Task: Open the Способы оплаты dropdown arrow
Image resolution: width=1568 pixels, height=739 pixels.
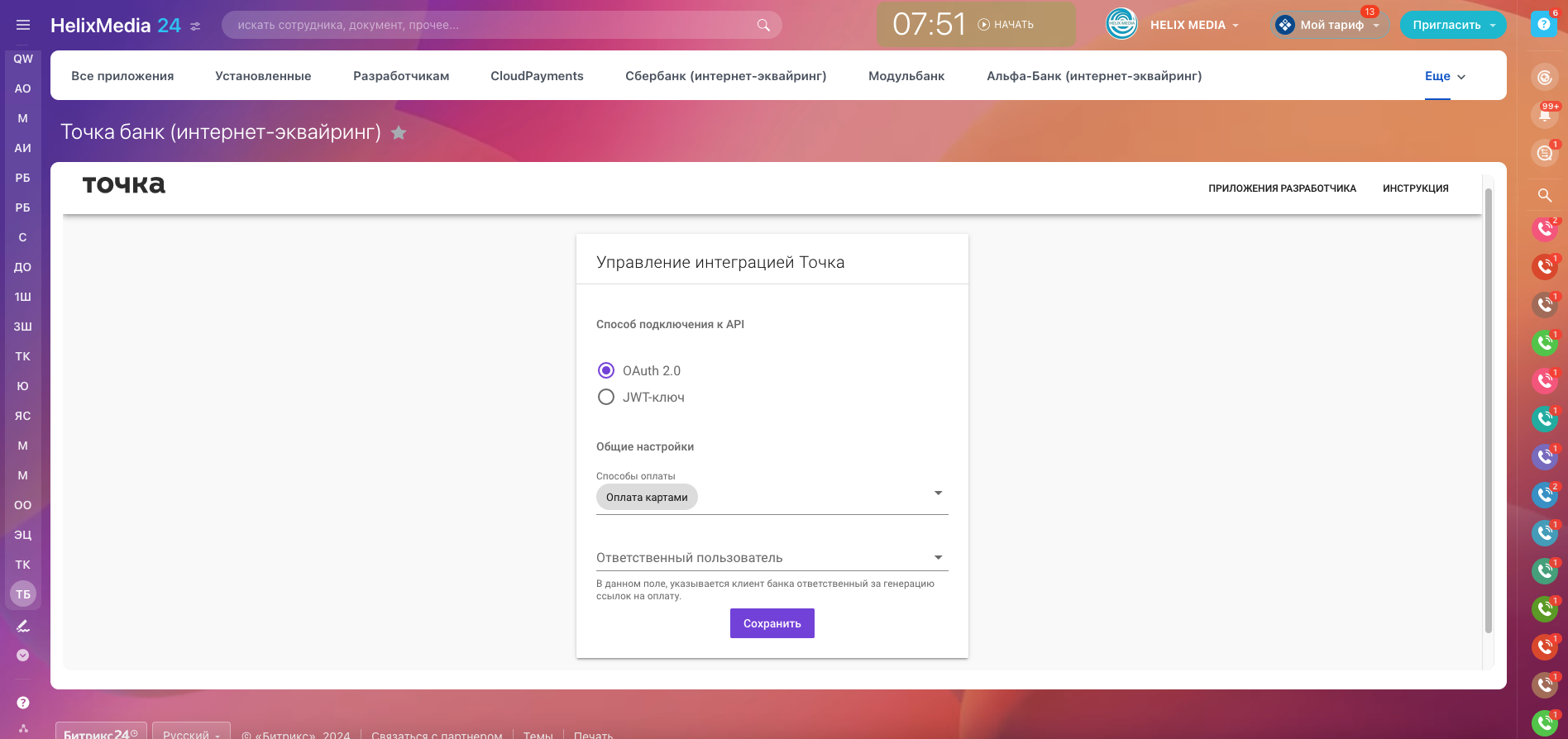Action: 938,493
